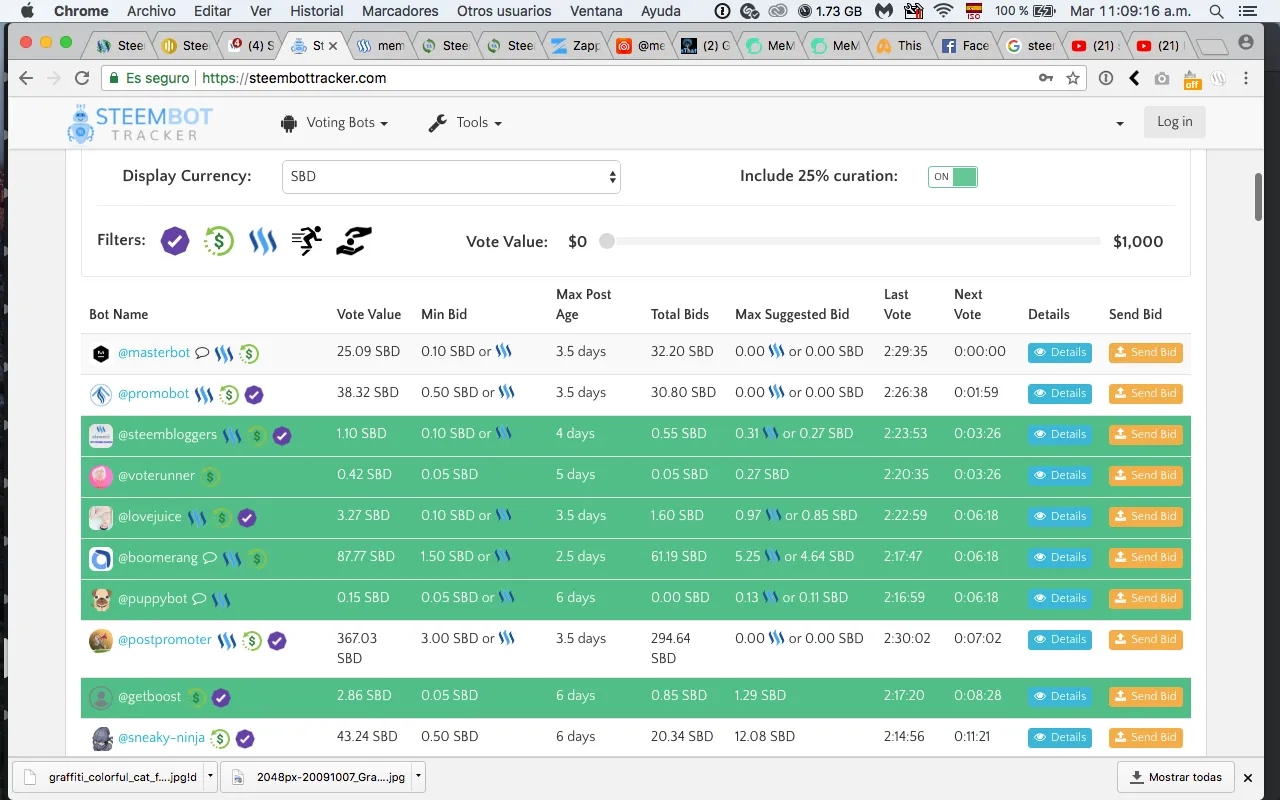Expand graffiti_colorful_cat download options arrow
Screen dimensions: 1280x800
[x=209, y=776]
